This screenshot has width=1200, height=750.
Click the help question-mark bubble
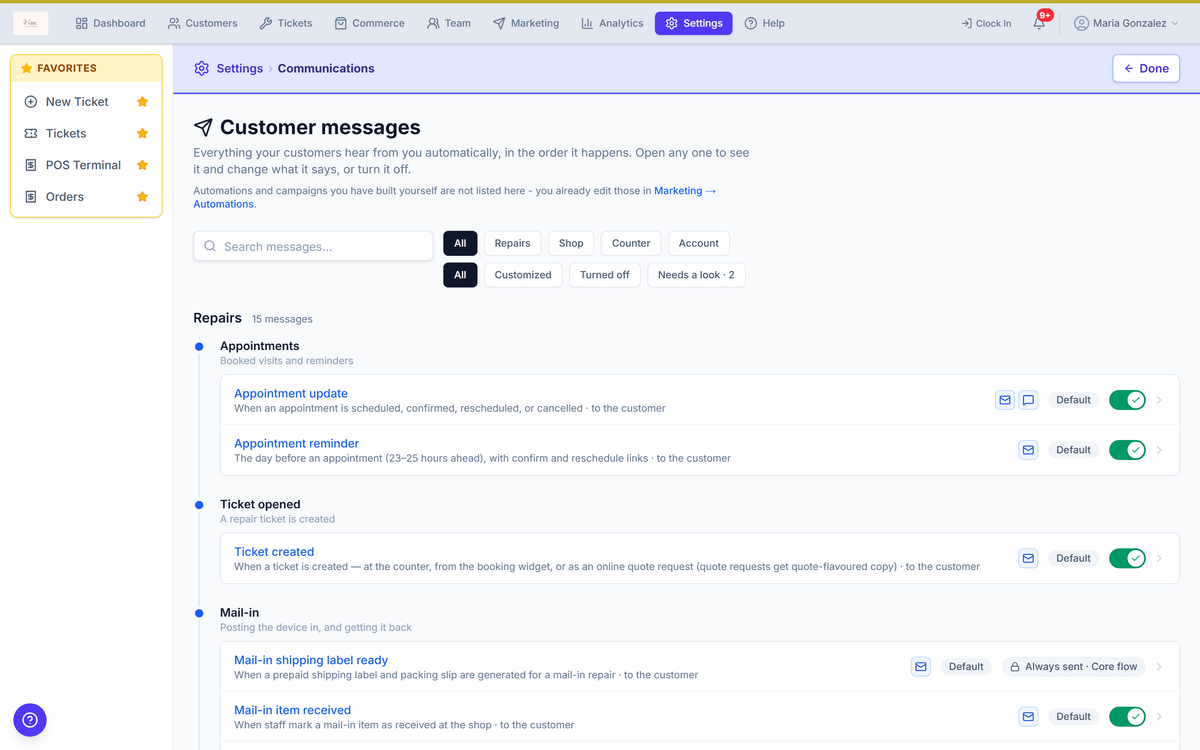[30, 719]
